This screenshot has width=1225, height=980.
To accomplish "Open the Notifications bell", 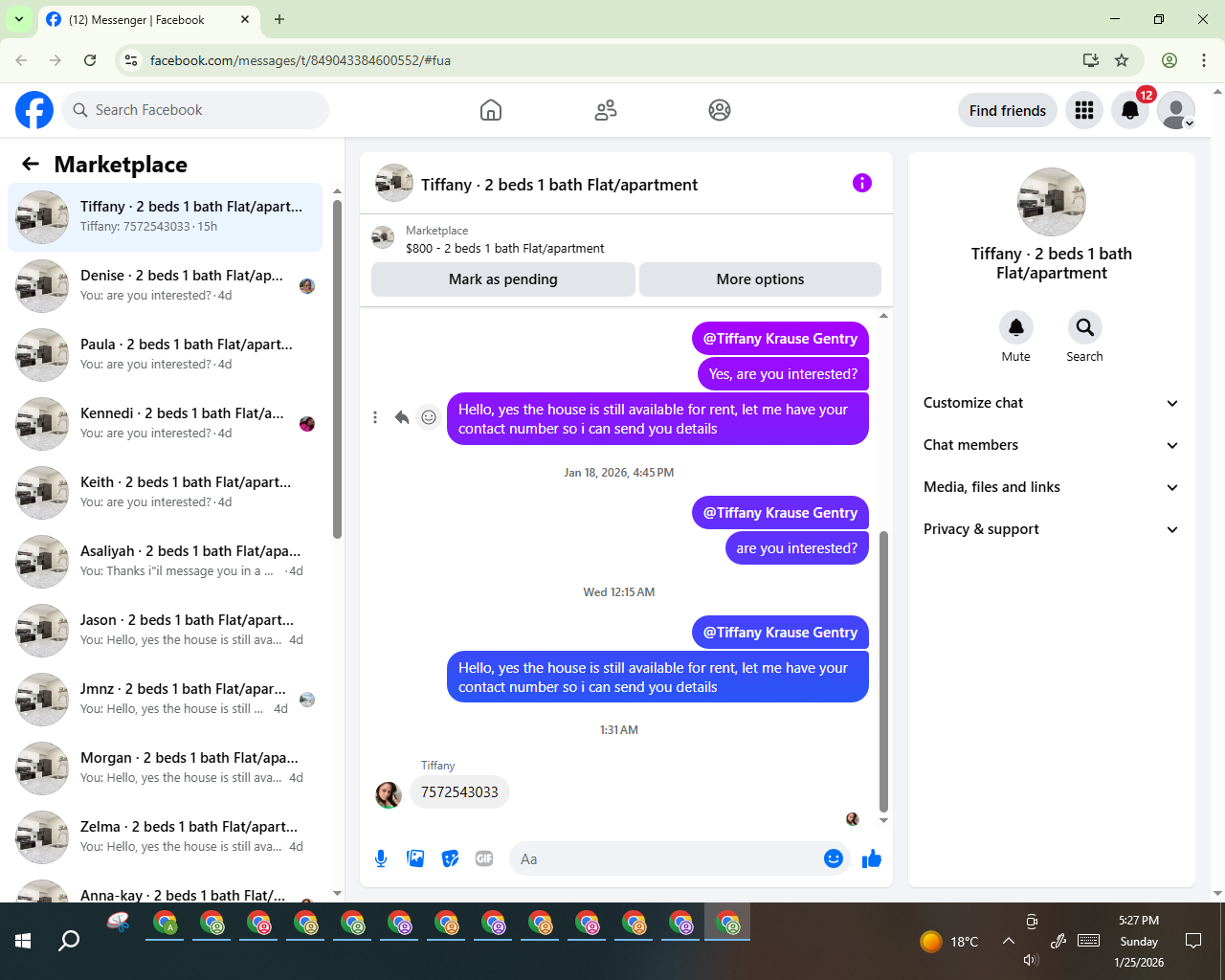I will coord(1130,110).
